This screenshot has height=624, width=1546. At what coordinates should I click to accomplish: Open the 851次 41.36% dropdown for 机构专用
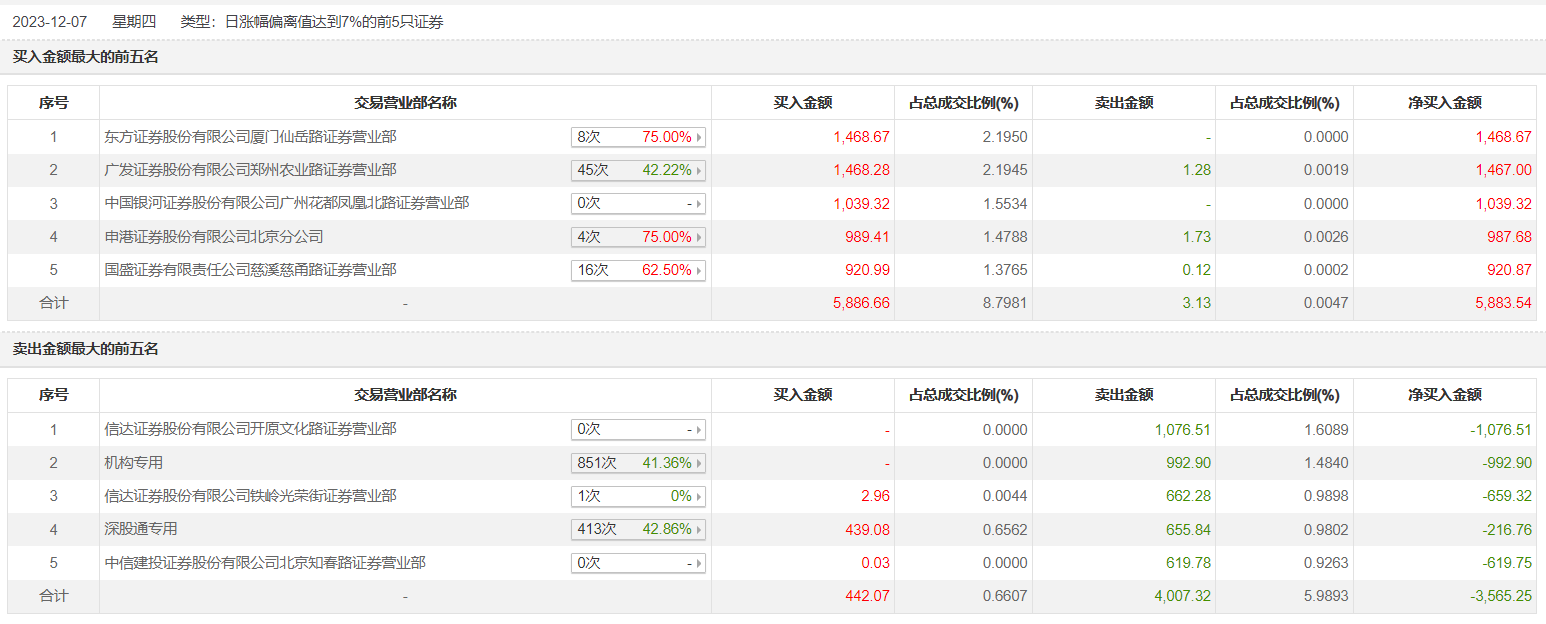coord(638,463)
